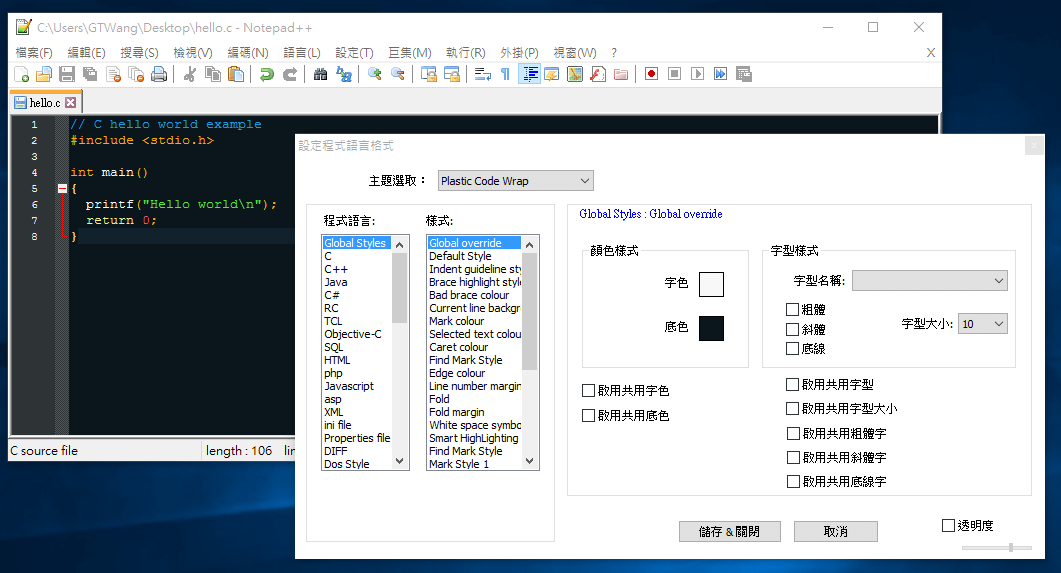The image size is (1061, 573).
Task: Click the Redo arrow icon
Action: [x=290, y=74]
